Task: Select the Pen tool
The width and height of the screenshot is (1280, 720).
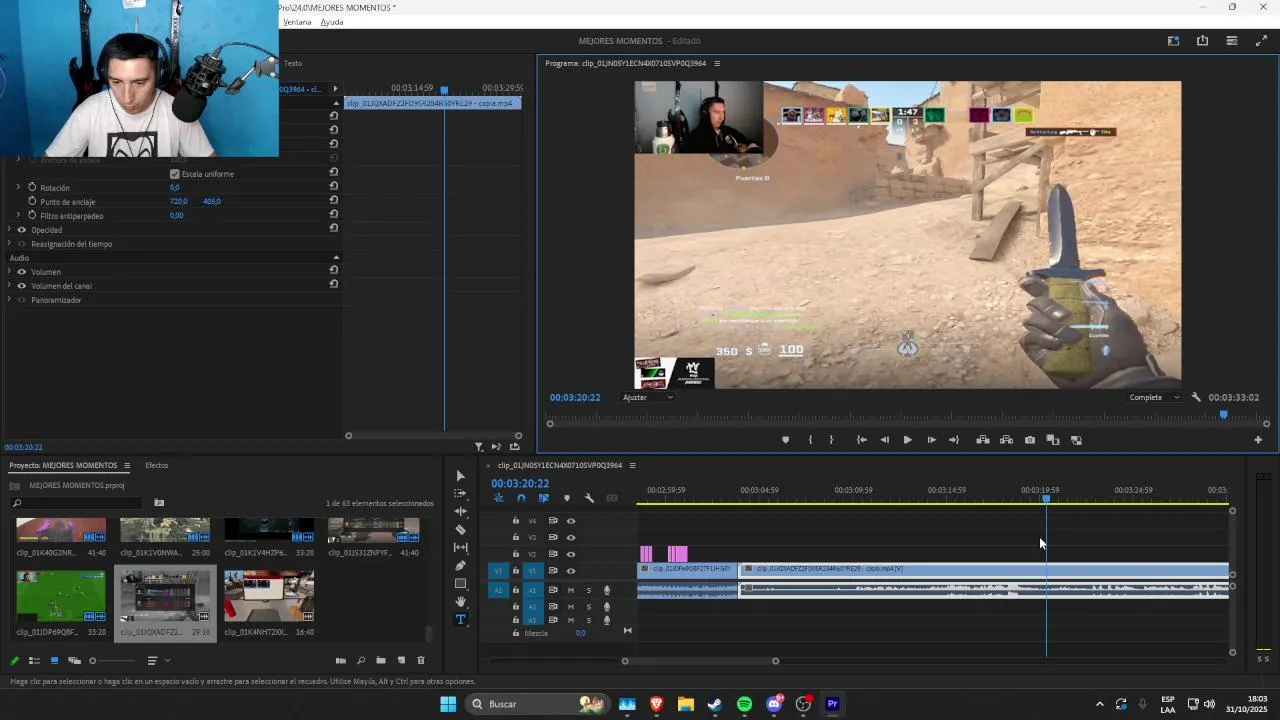Action: coord(460,566)
